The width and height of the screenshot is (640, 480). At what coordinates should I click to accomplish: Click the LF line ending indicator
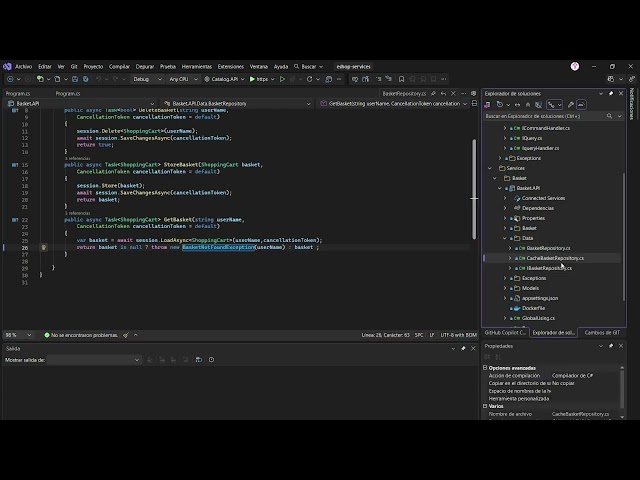[x=432, y=335]
